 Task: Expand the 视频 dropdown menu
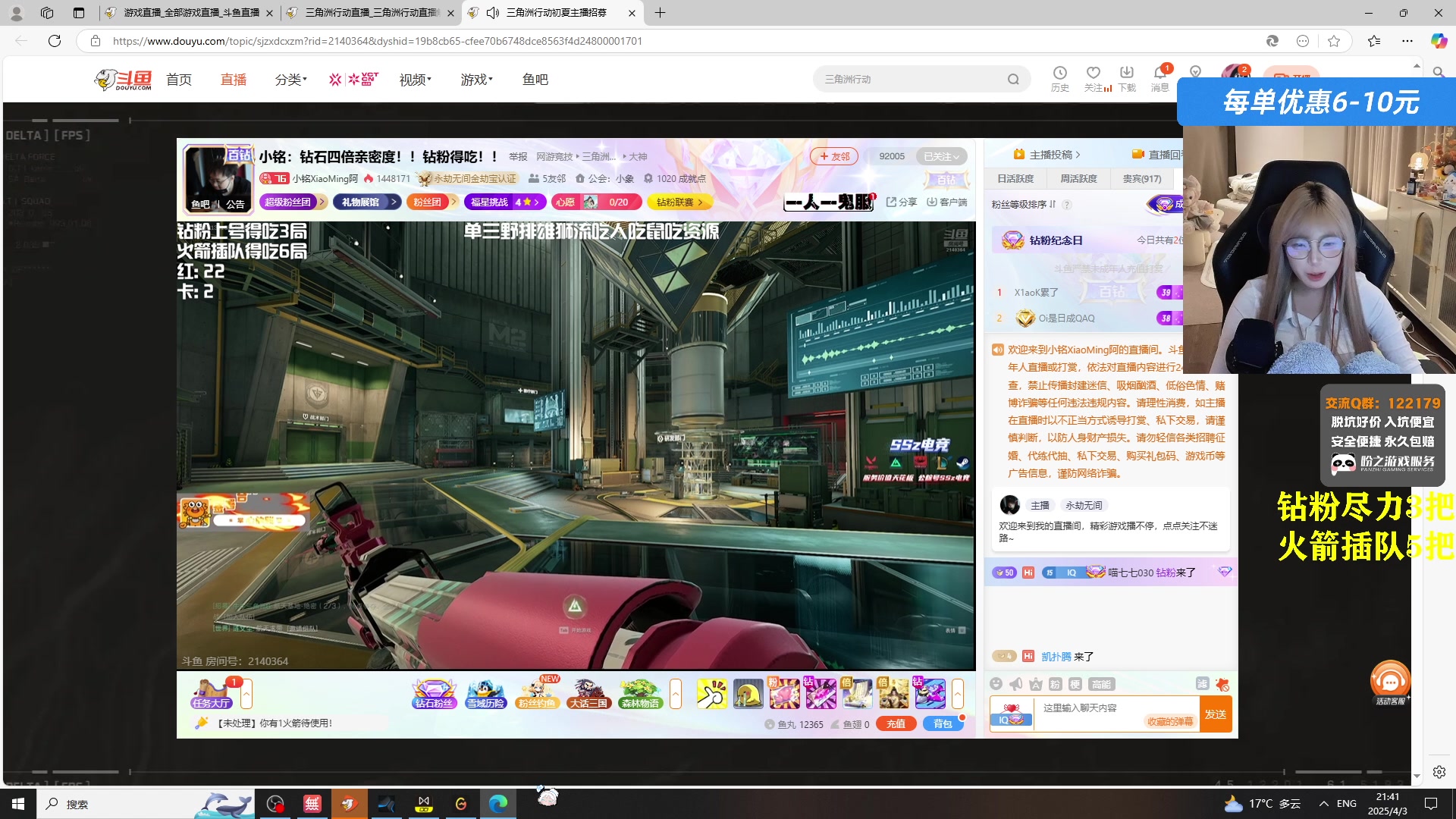tap(415, 80)
